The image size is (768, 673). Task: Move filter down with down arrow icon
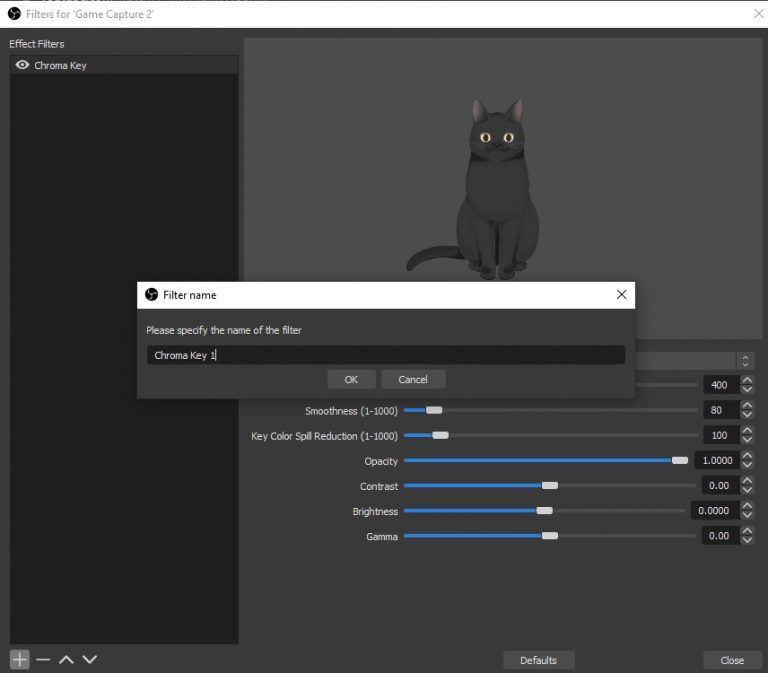(90, 659)
